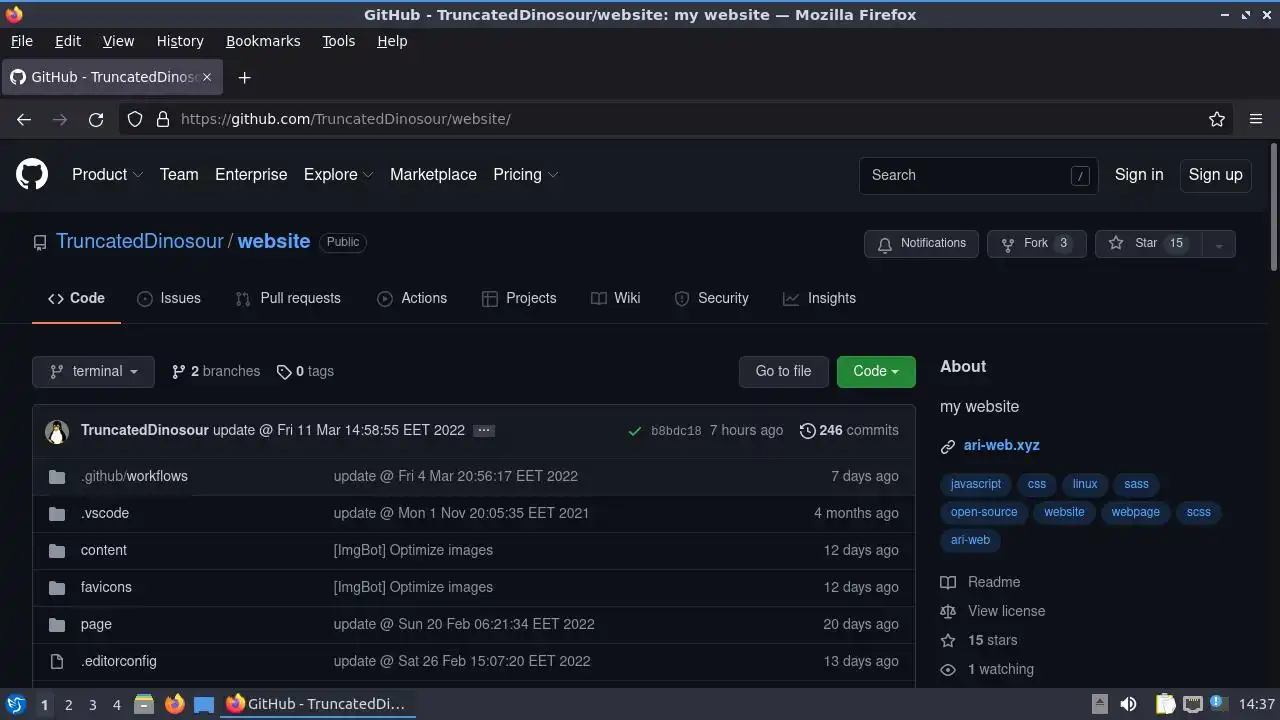Open the .editorconfig file

click(119, 661)
